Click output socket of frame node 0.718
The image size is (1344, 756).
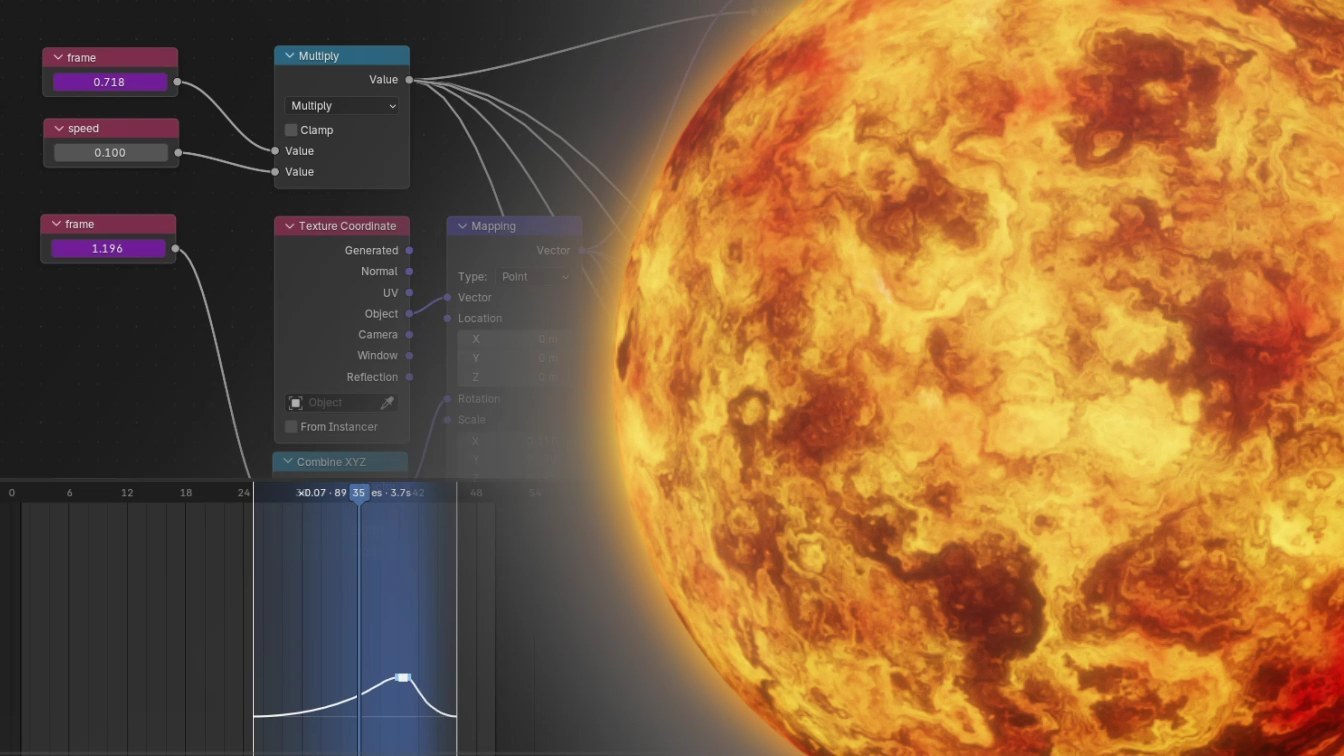177,82
